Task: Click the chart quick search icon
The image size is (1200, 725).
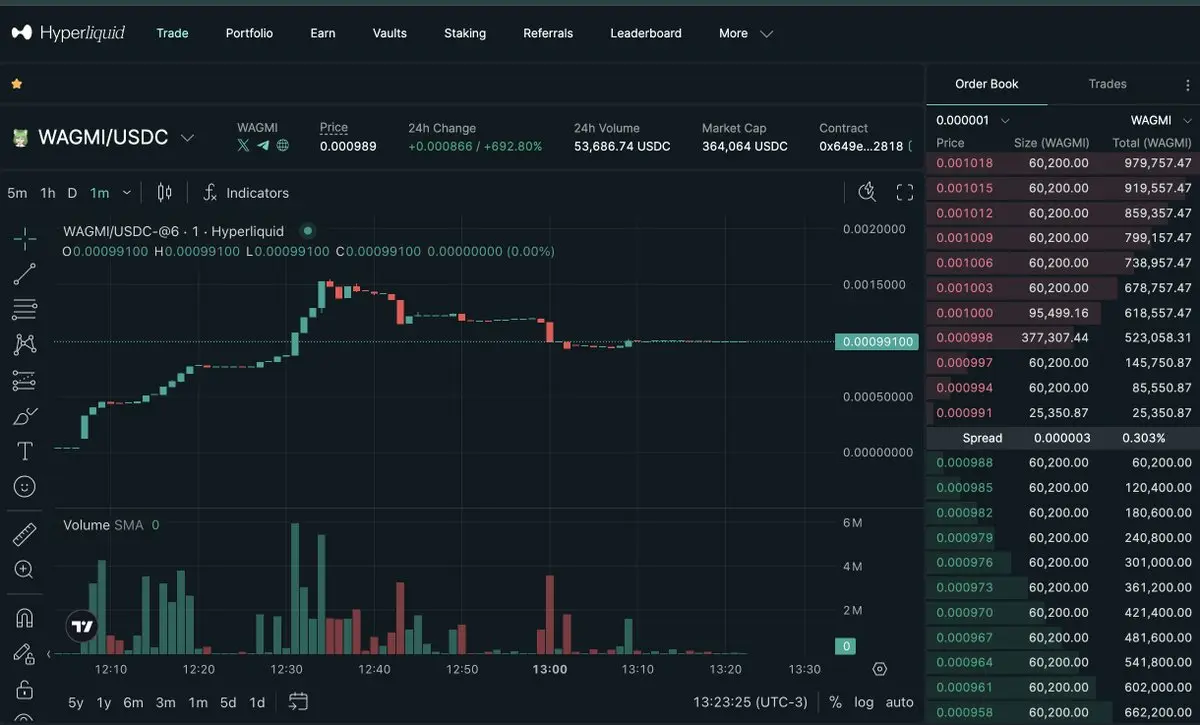Action: pyautogui.click(x=867, y=192)
